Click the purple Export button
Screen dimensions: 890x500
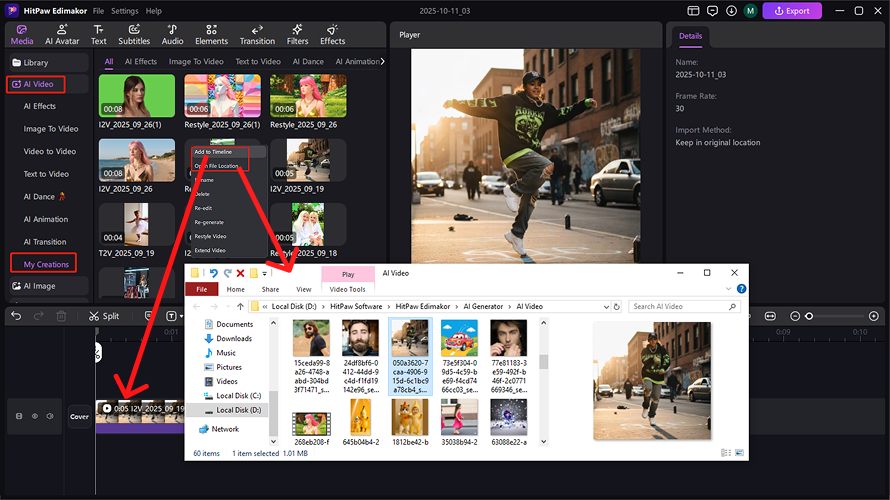click(792, 11)
